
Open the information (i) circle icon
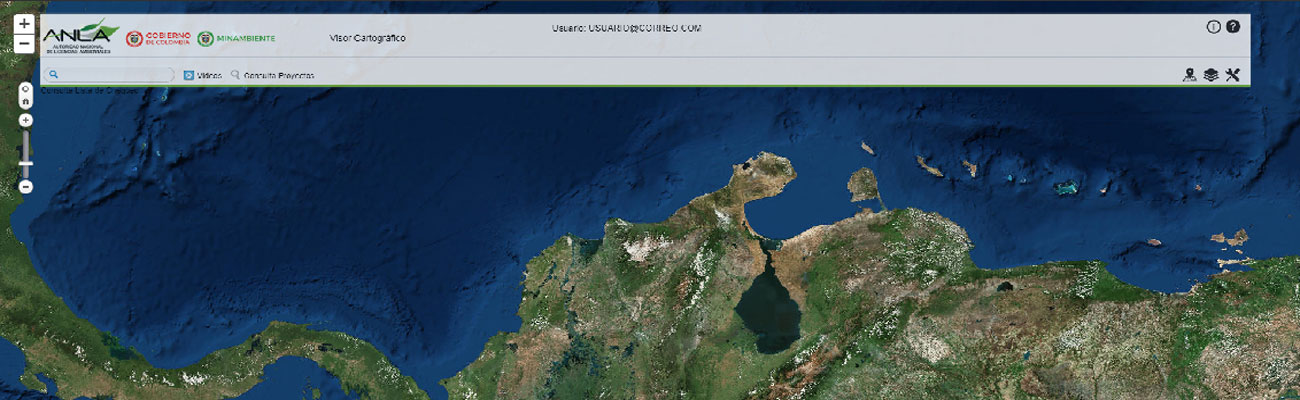click(1214, 27)
